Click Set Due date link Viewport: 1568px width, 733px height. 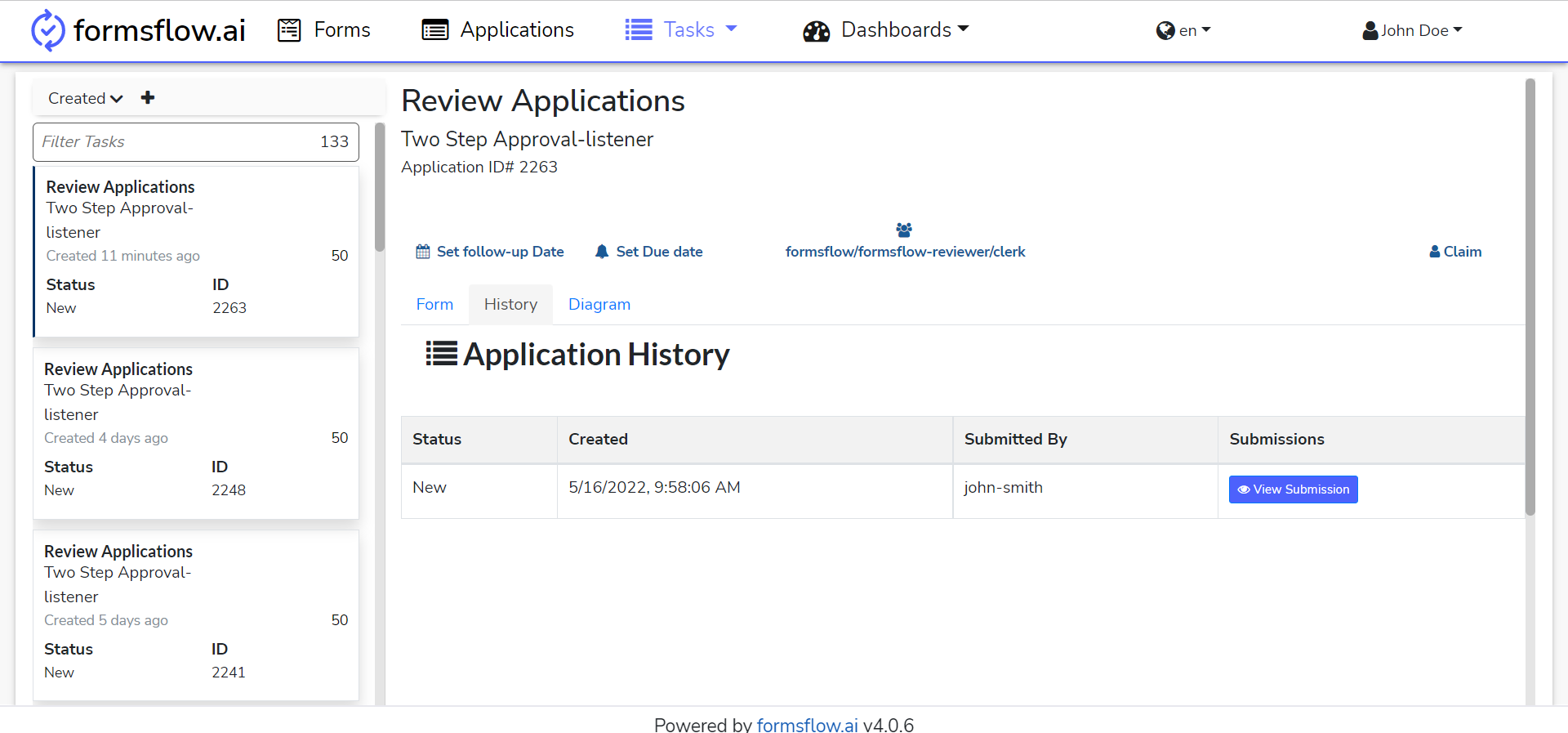pyautogui.click(x=649, y=252)
